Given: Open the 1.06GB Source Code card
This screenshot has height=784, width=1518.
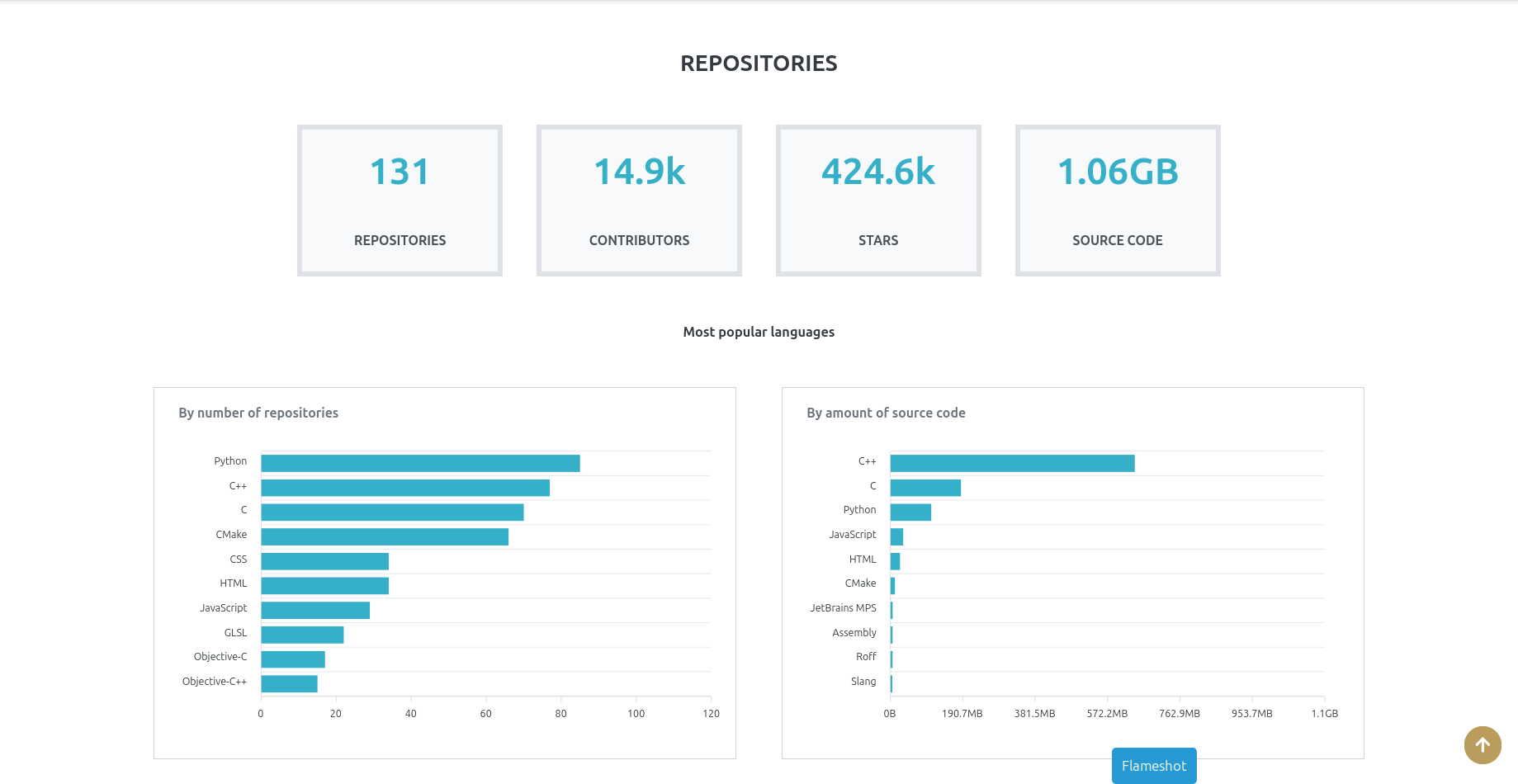Looking at the screenshot, I should pos(1118,201).
